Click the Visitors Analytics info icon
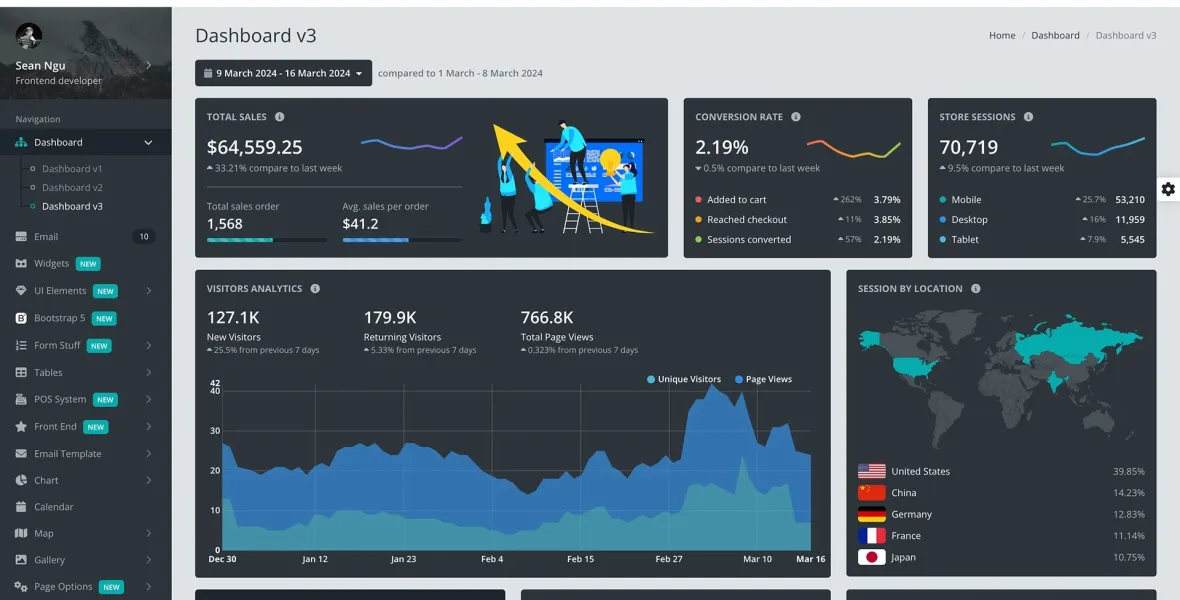The image size is (1180, 600). coord(315,289)
